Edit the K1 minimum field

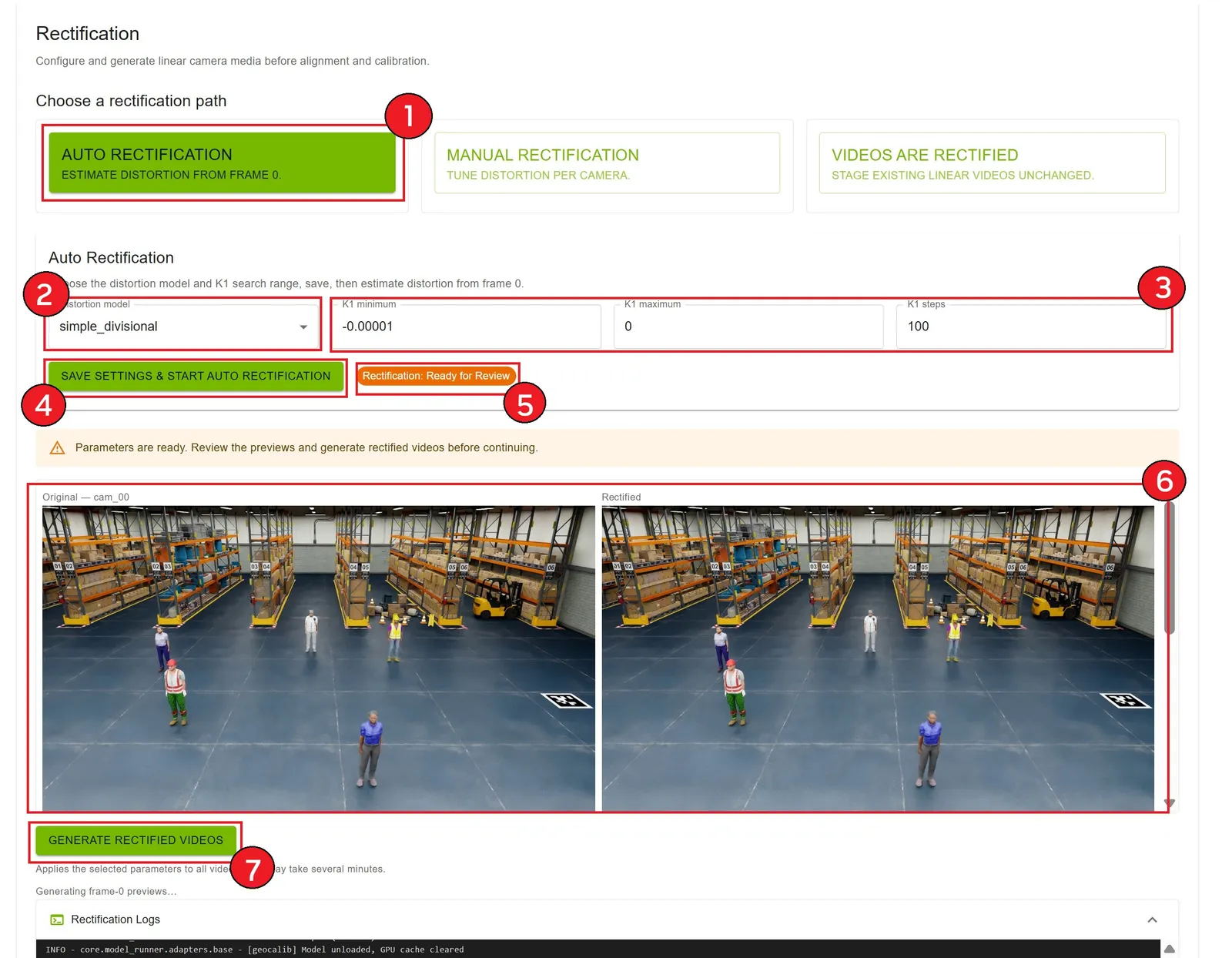[466, 327]
